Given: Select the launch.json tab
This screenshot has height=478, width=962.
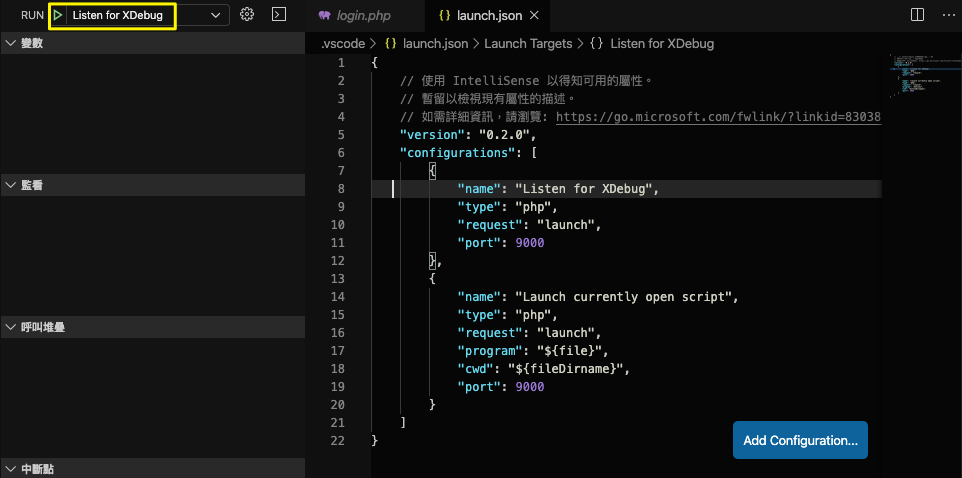Looking at the screenshot, I should (487, 15).
